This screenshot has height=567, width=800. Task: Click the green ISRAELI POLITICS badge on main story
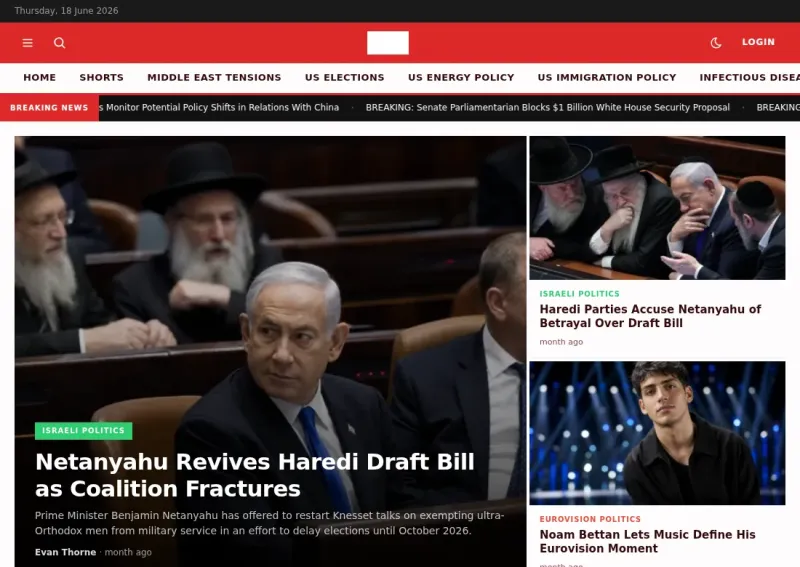point(83,431)
